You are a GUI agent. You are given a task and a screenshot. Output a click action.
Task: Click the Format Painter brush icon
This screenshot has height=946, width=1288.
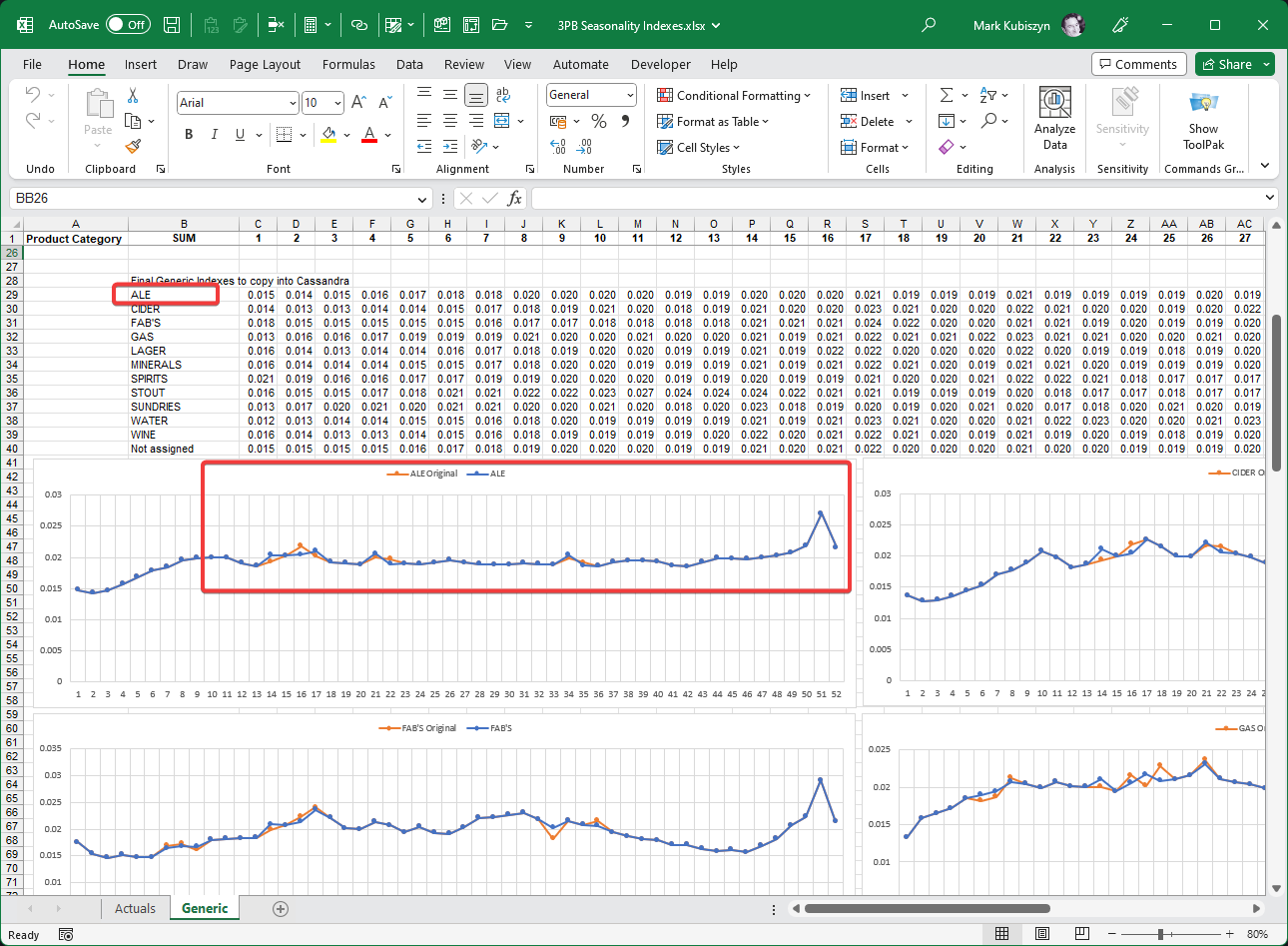133,146
